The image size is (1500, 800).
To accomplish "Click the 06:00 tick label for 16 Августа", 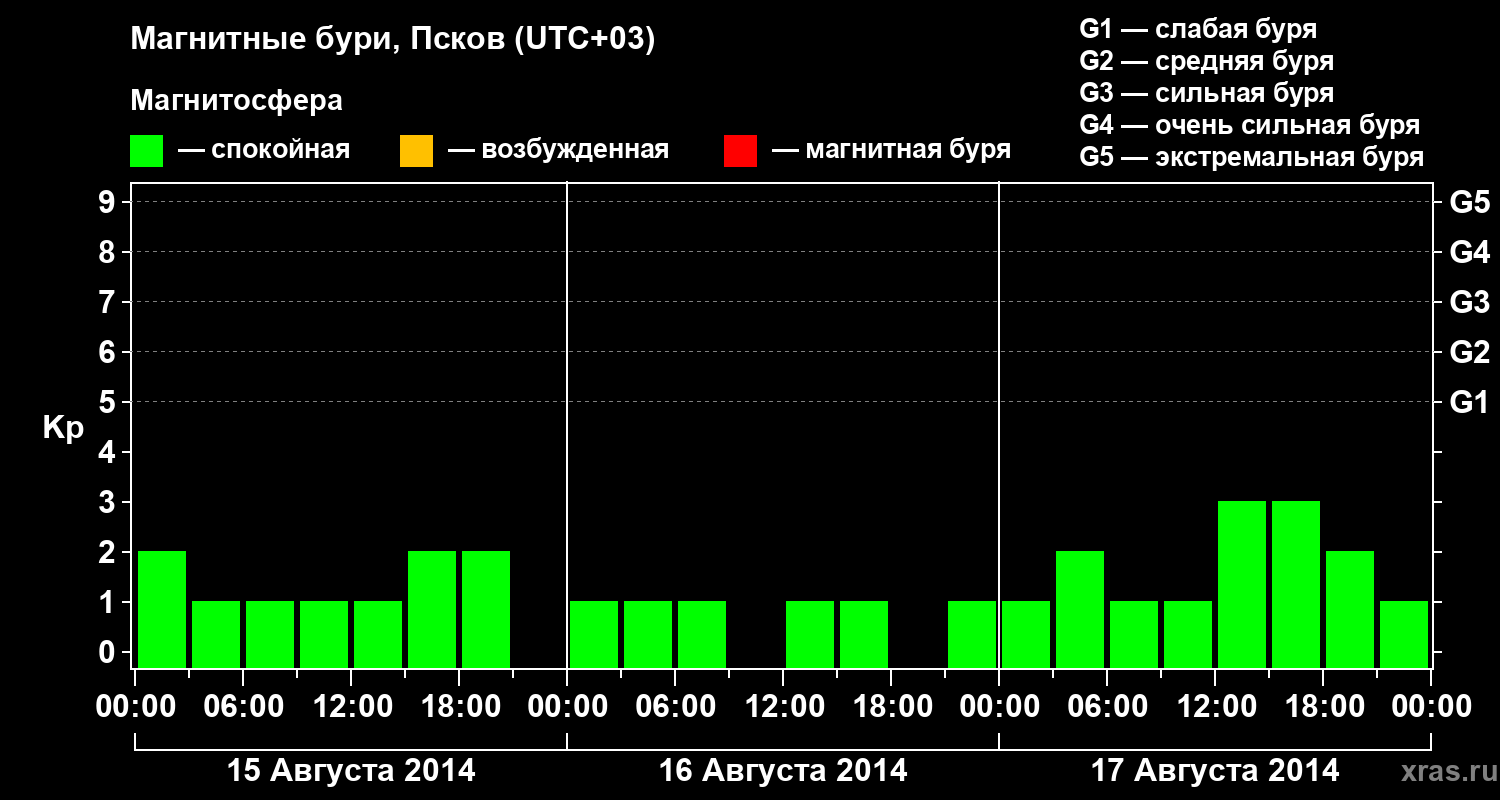I will tap(675, 707).
